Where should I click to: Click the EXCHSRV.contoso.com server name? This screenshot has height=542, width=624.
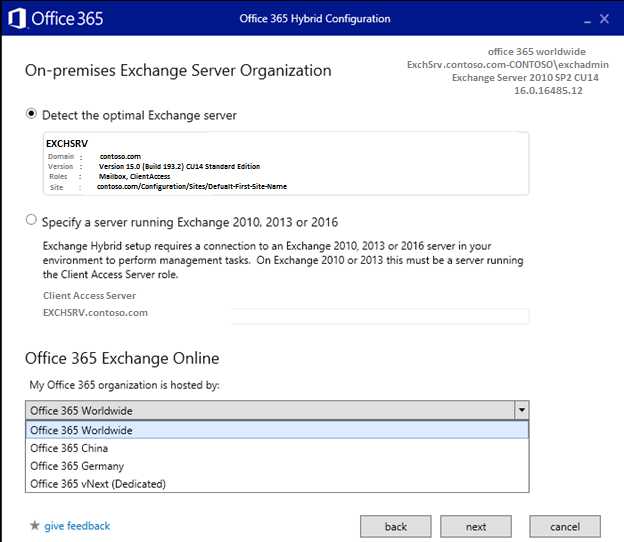click(x=96, y=313)
